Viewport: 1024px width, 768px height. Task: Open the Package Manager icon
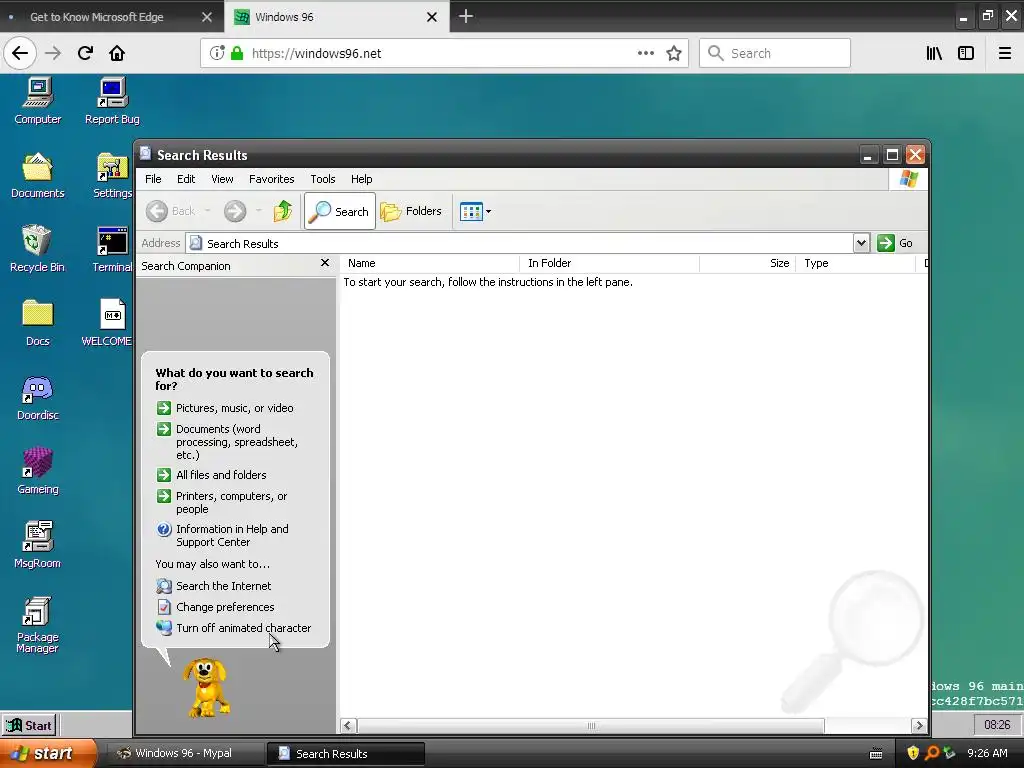(37, 624)
